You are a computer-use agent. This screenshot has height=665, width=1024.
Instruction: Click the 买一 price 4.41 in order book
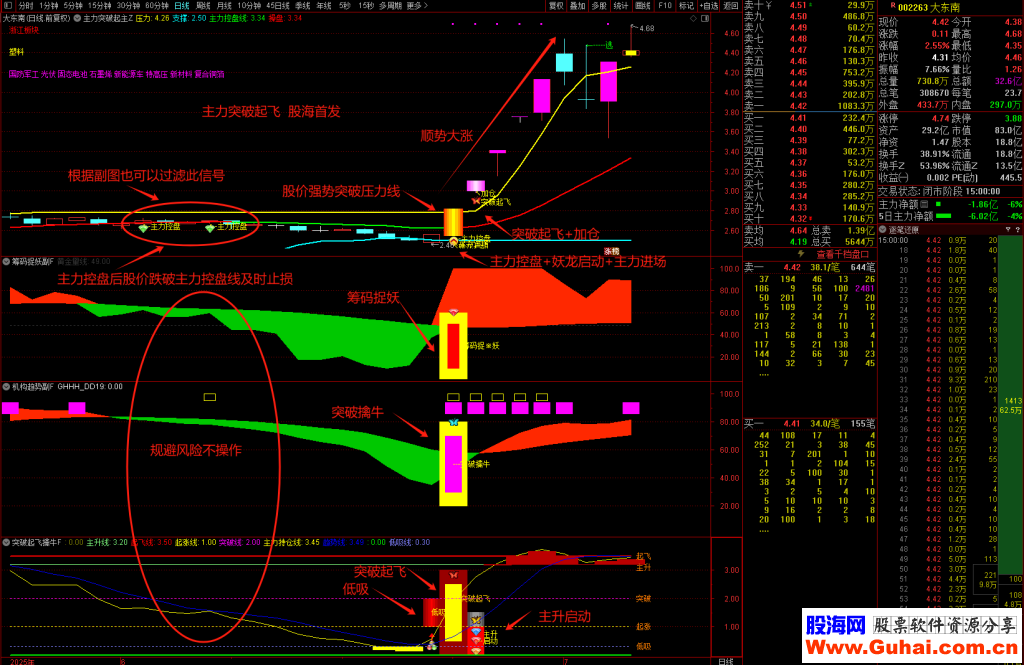[798, 118]
